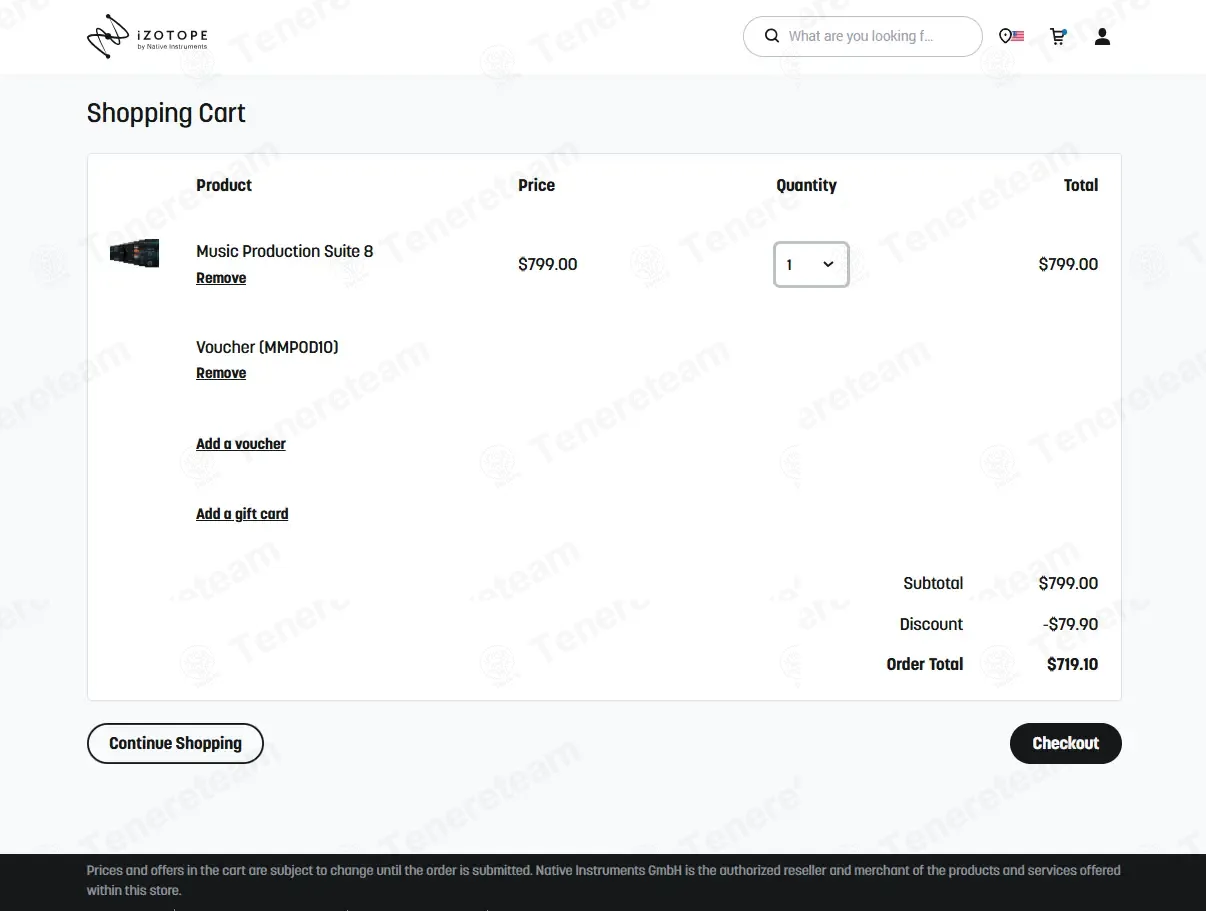Click the Discount label

click(x=931, y=624)
